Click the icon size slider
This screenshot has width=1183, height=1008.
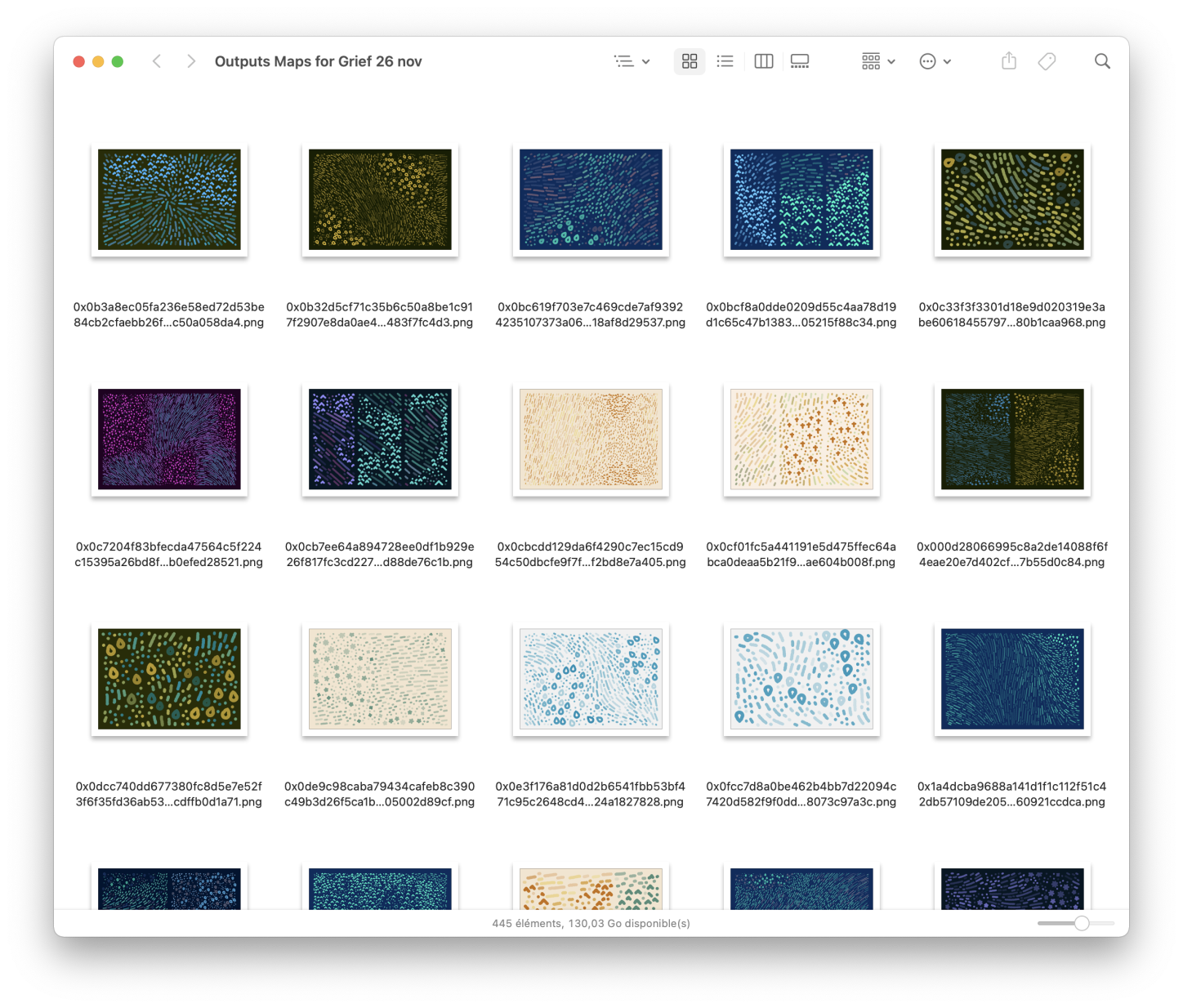1076,923
